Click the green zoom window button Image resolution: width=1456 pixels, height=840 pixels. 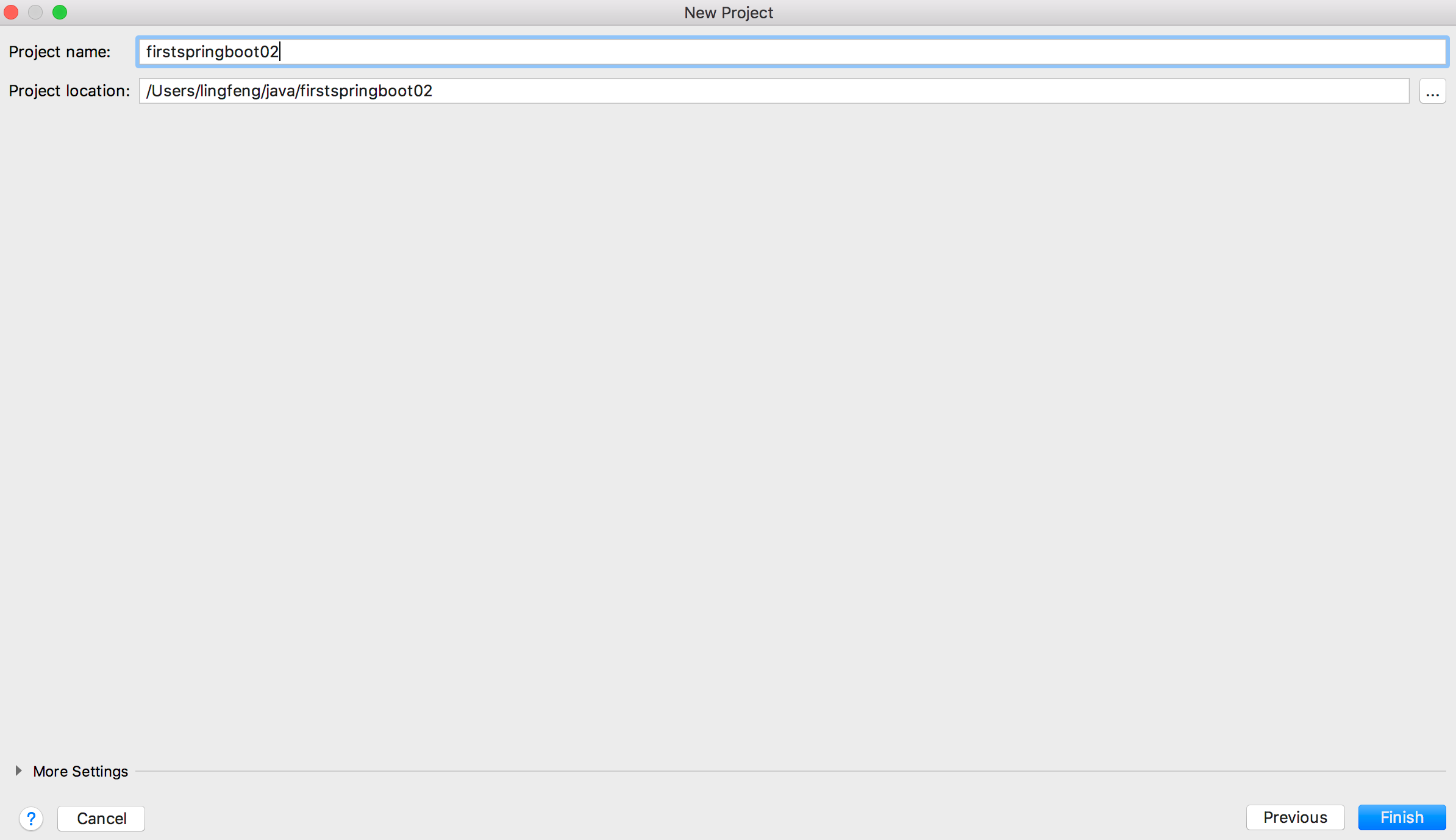click(x=60, y=12)
